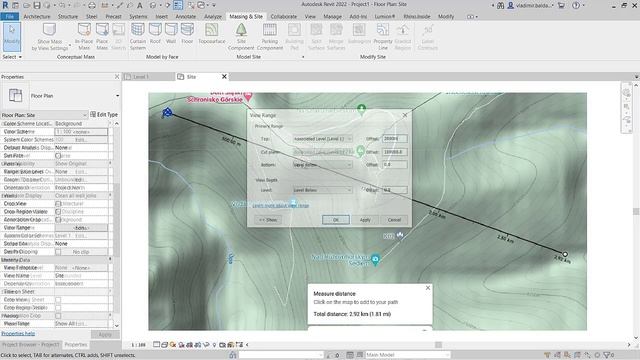Select the Wall by face tool
The width and height of the screenshot is (640, 360).
[x=171, y=33]
